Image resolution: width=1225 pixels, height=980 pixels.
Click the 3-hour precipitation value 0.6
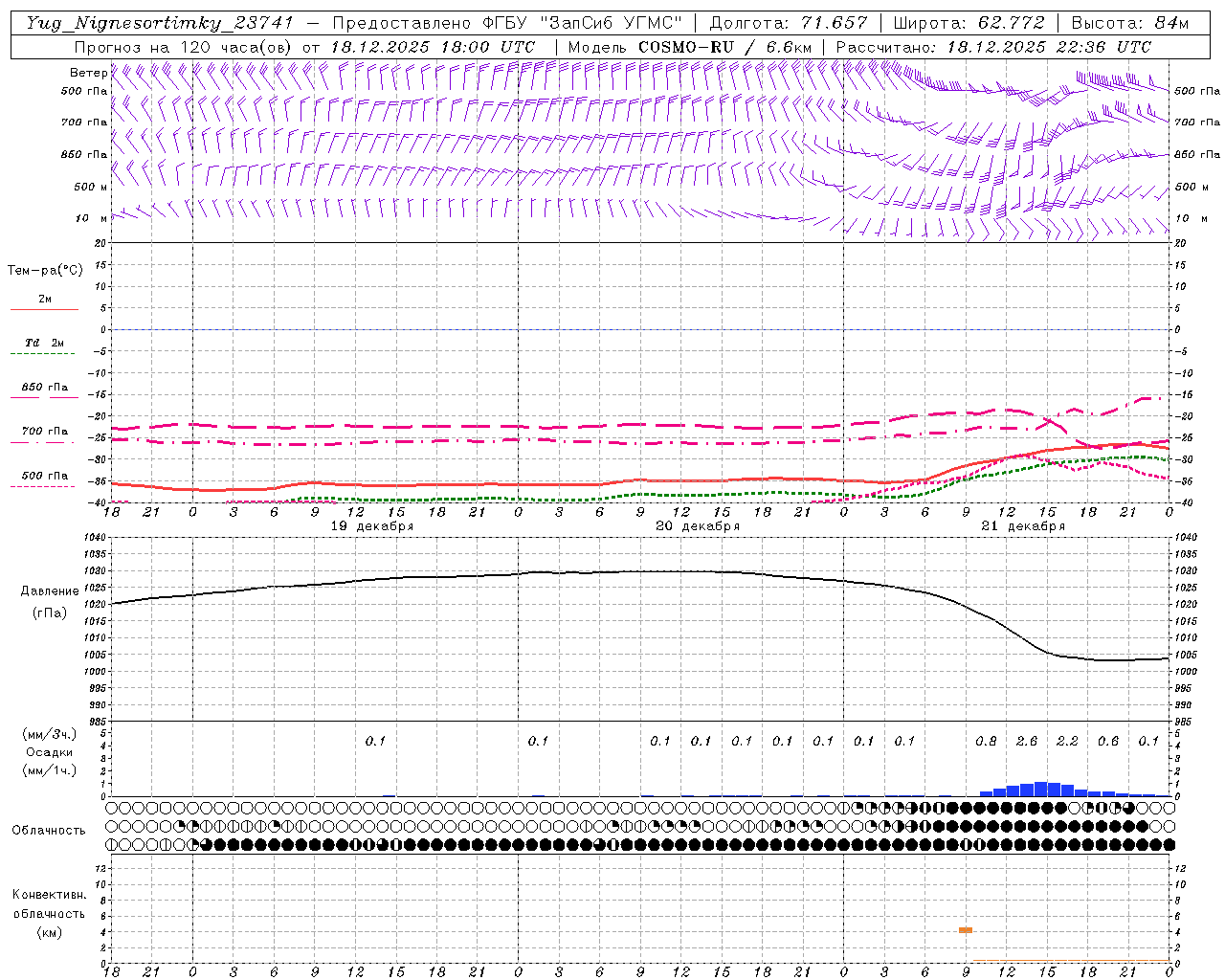(1108, 741)
